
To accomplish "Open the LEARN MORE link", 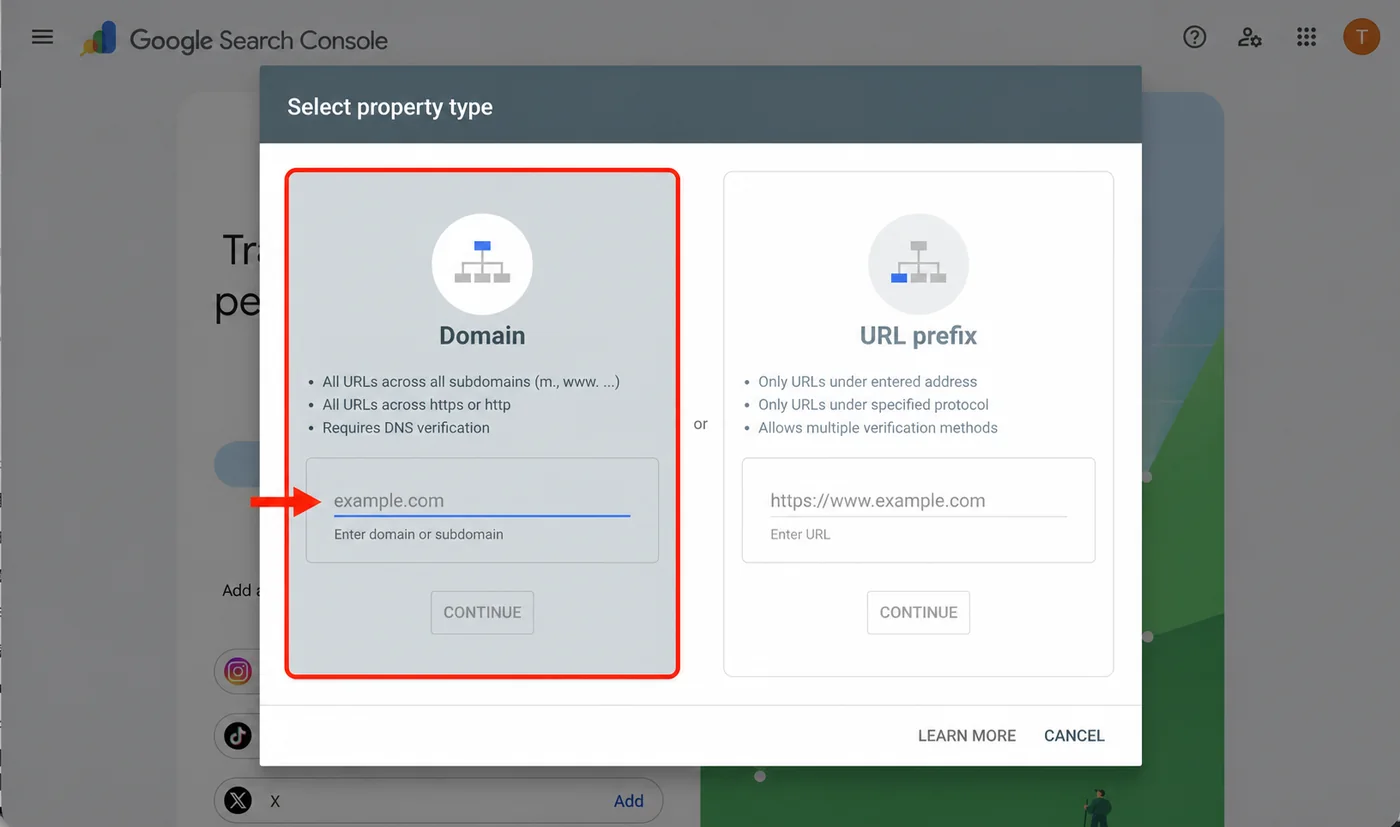I will (x=967, y=736).
